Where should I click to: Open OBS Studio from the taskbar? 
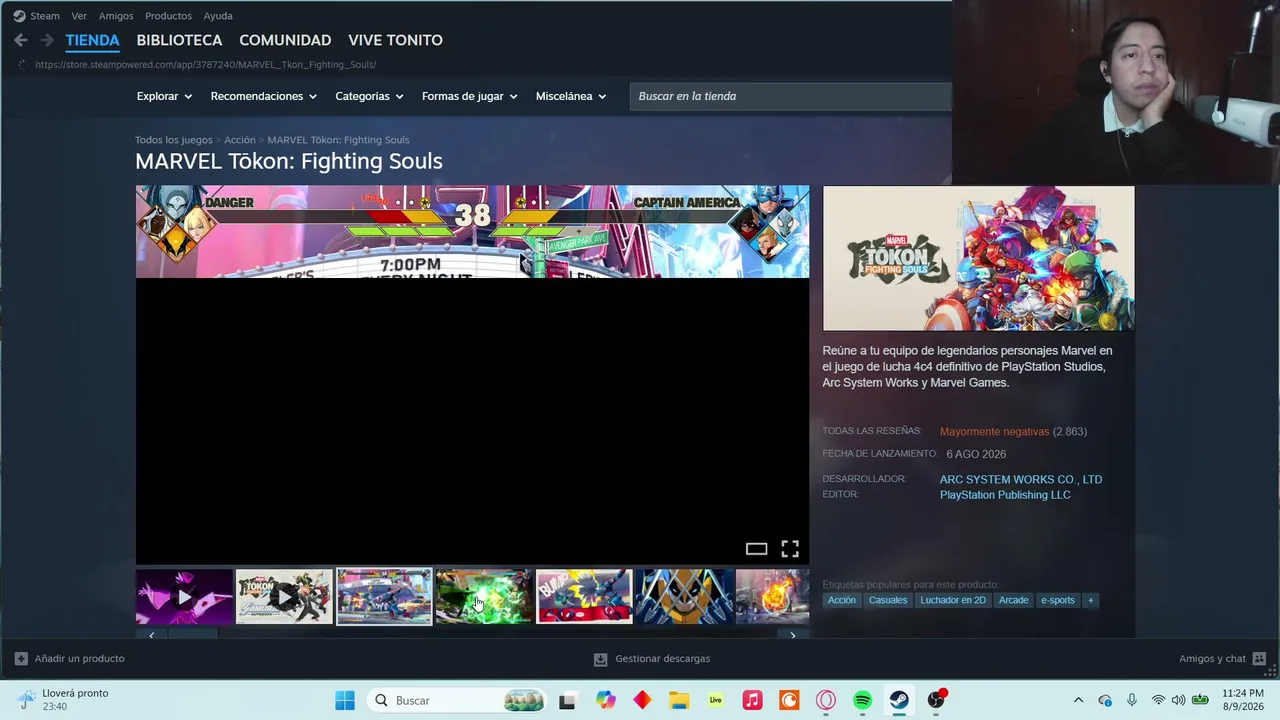coord(936,700)
